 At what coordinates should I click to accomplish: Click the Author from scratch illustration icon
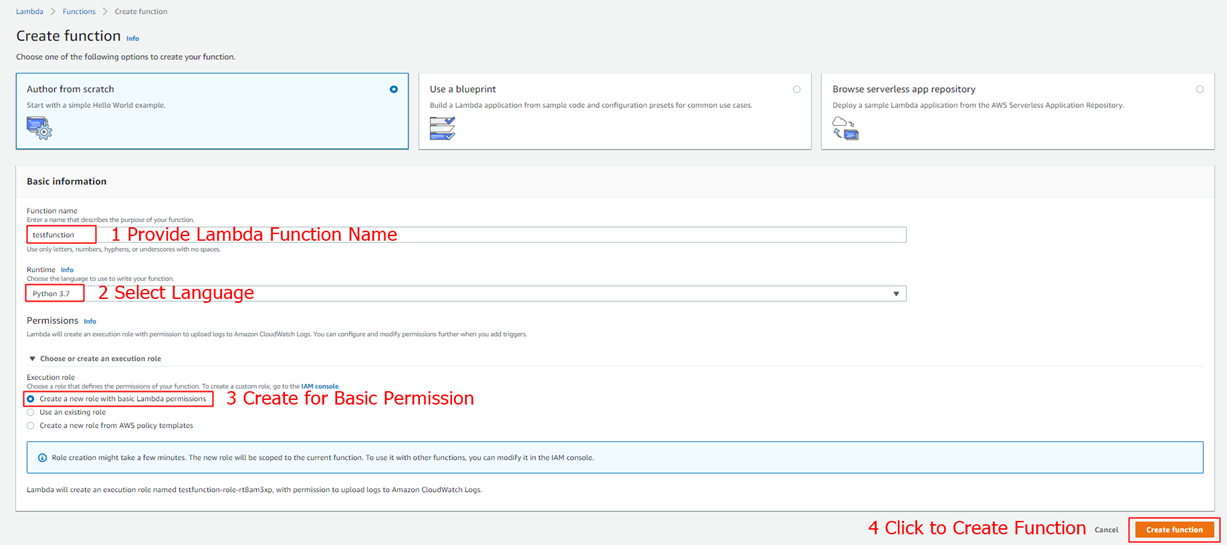40,127
